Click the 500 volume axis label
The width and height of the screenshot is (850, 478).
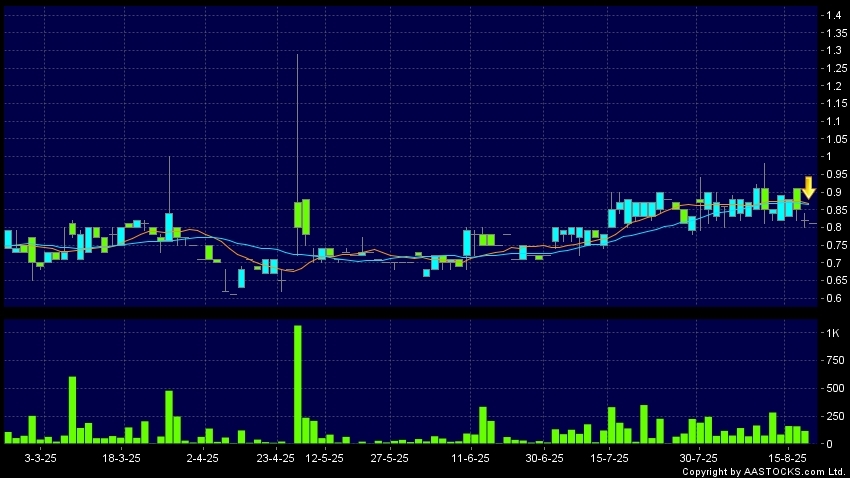pyautogui.click(x=835, y=388)
